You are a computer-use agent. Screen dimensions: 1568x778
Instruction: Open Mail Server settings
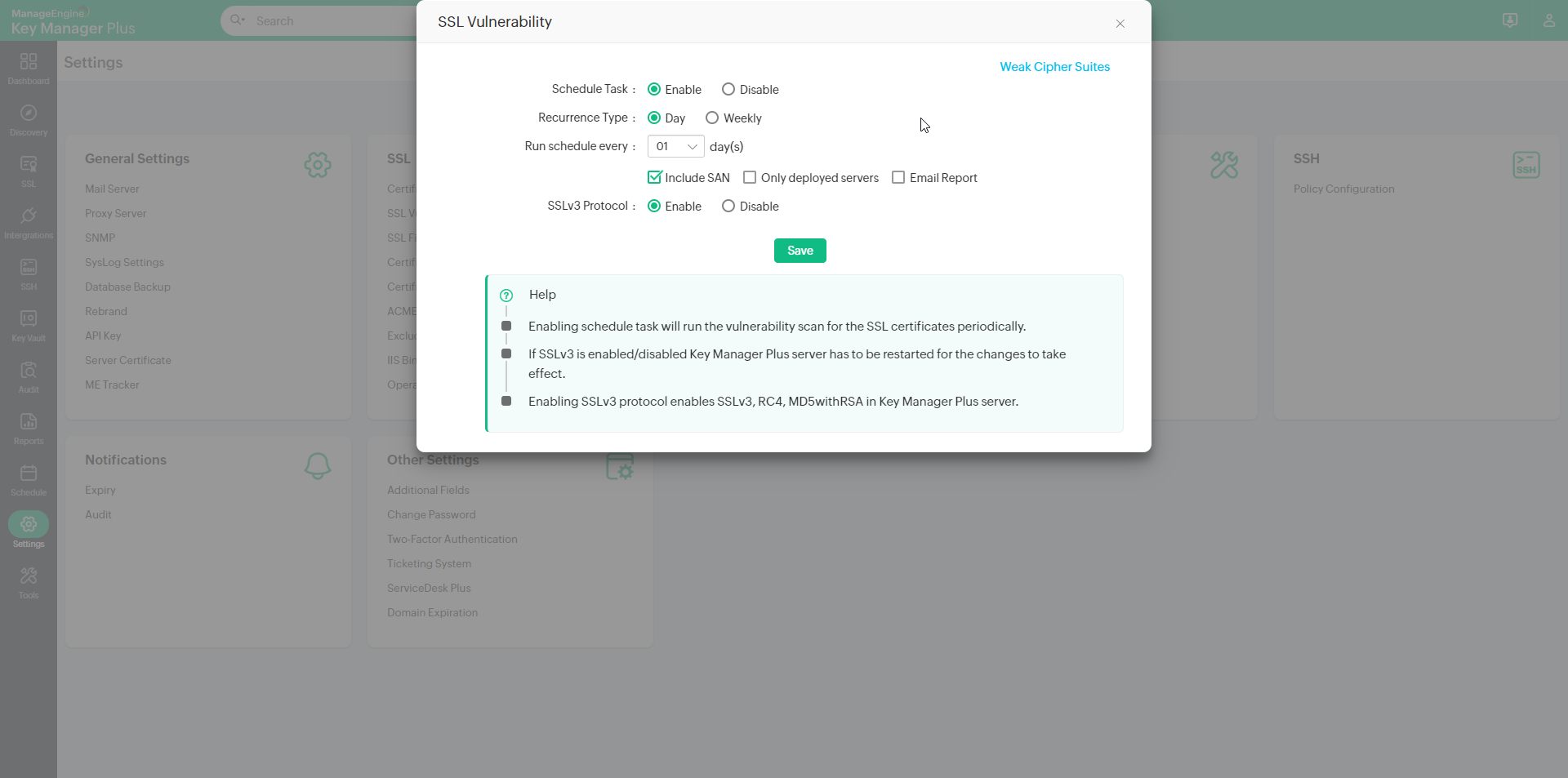click(112, 189)
